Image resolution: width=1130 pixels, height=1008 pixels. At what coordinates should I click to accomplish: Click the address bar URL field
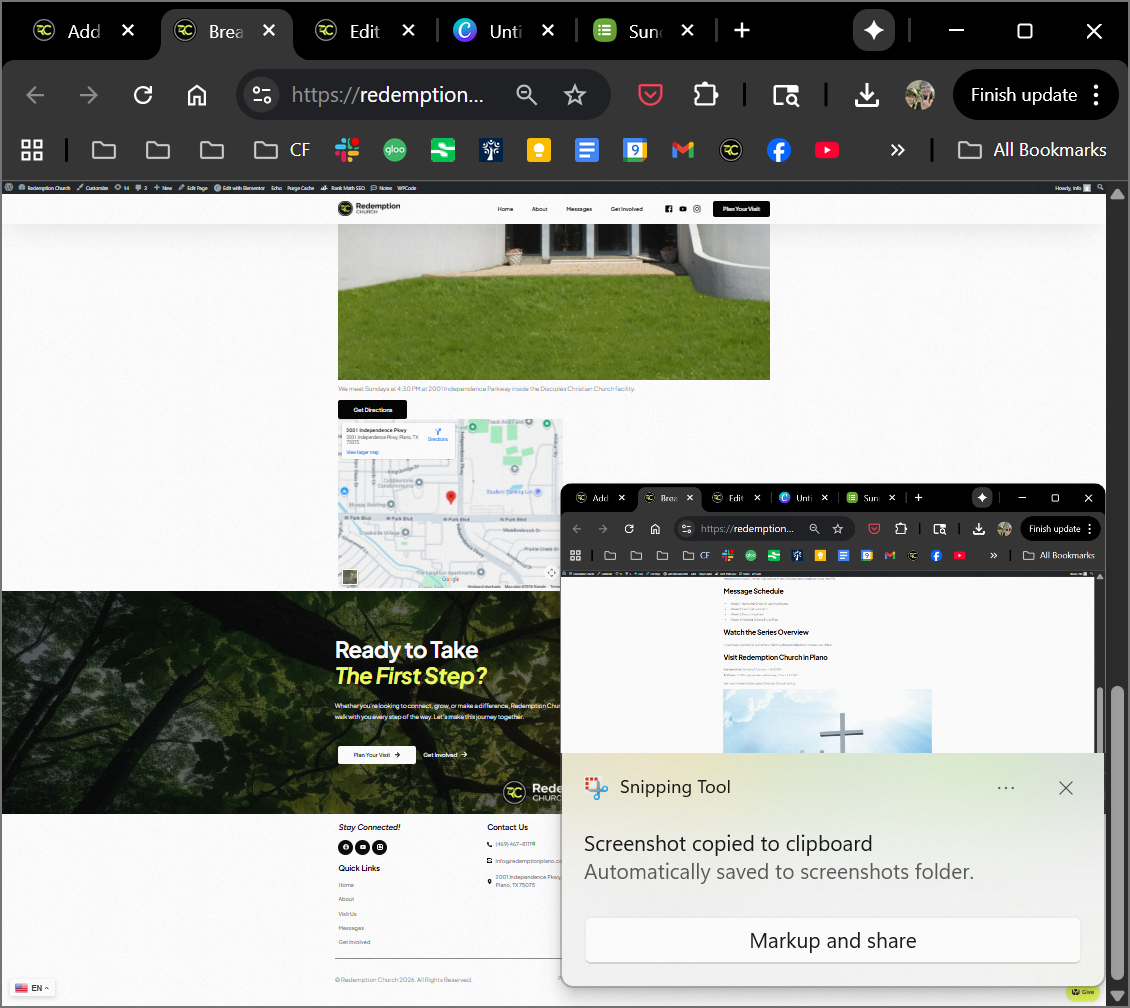tap(390, 95)
